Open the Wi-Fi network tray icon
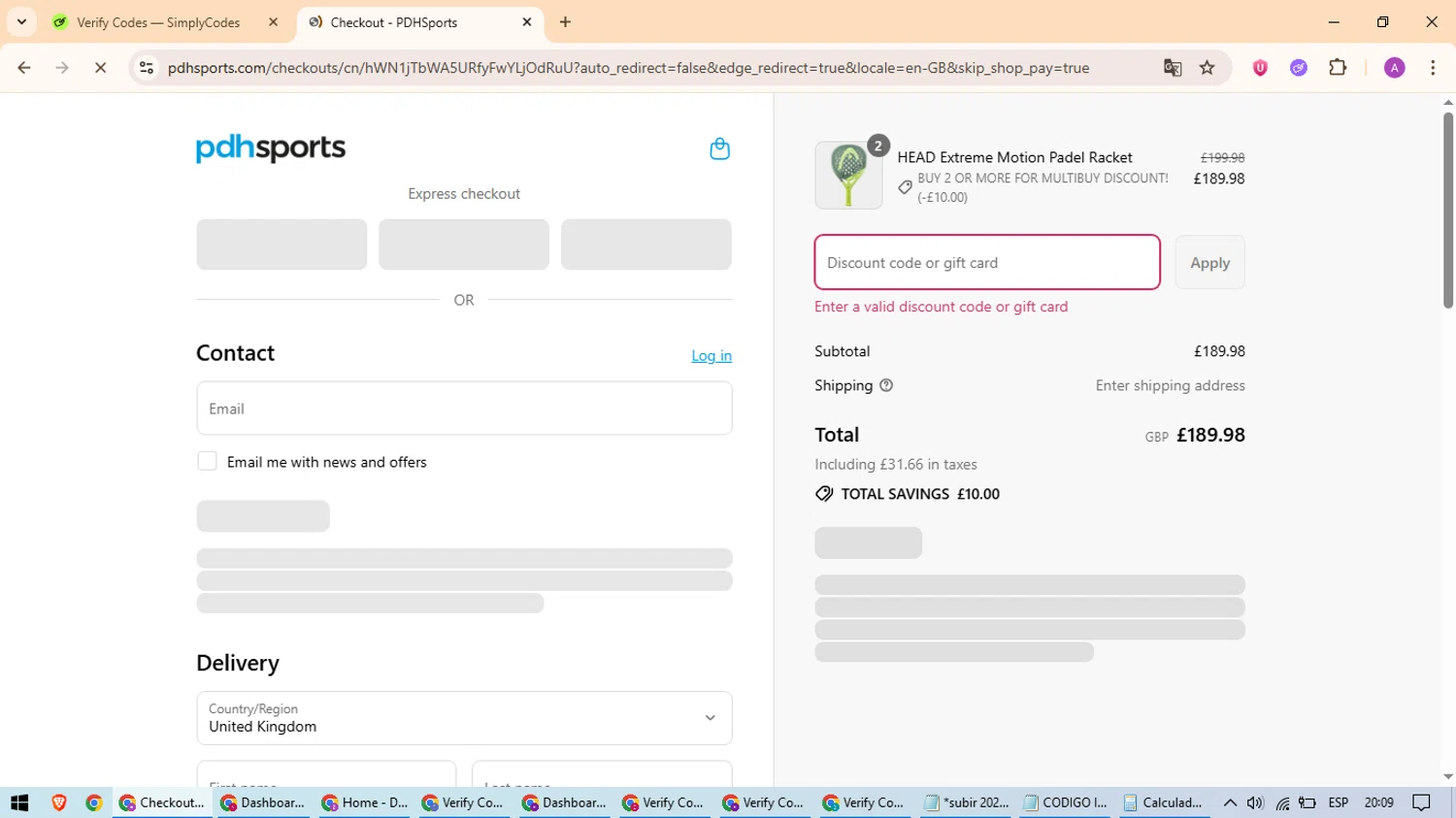The image size is (1456, 818). (x=1282, y=802)
